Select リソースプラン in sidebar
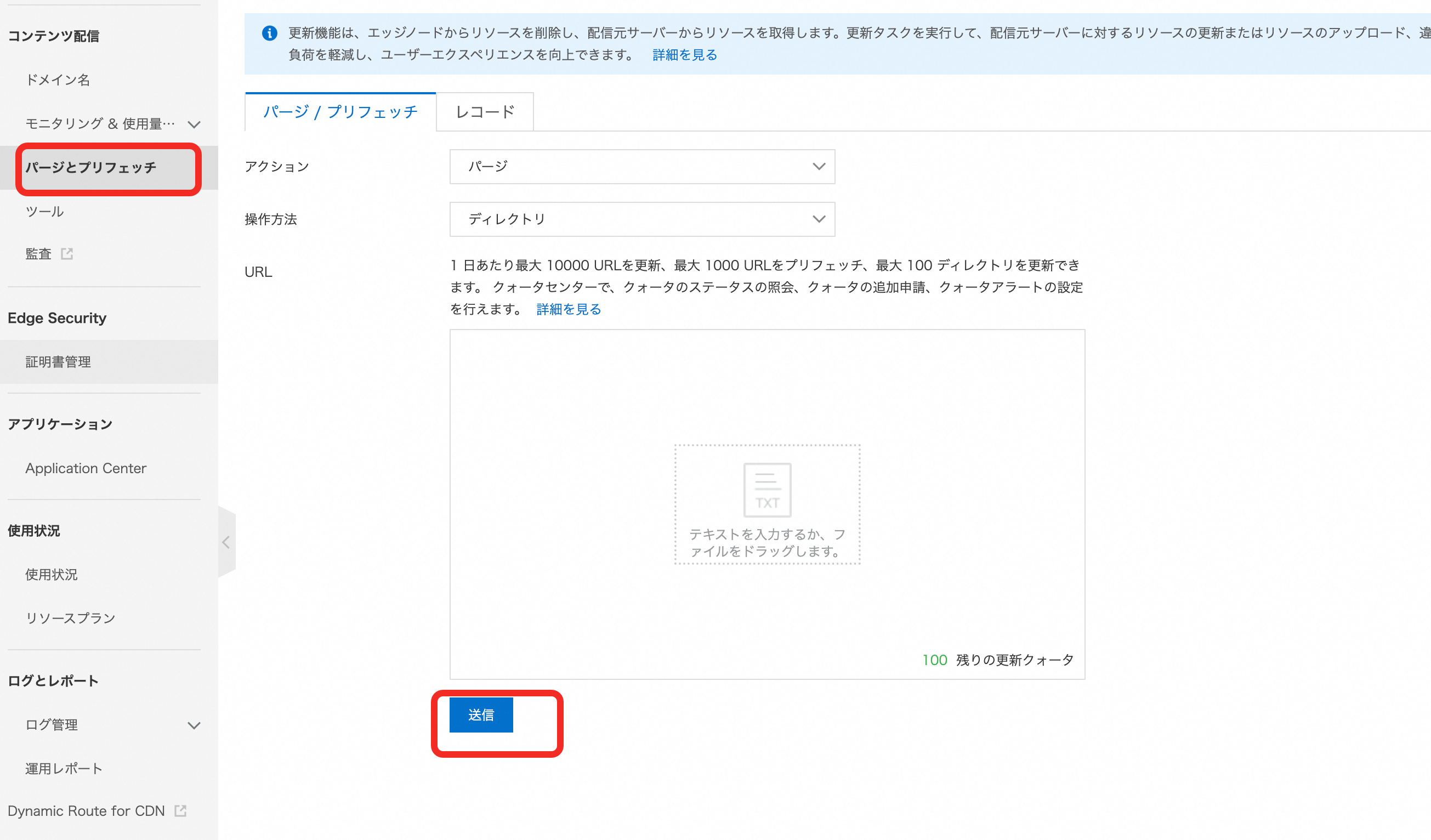This screenshot has width=1431, height=840. coord(70,617)
